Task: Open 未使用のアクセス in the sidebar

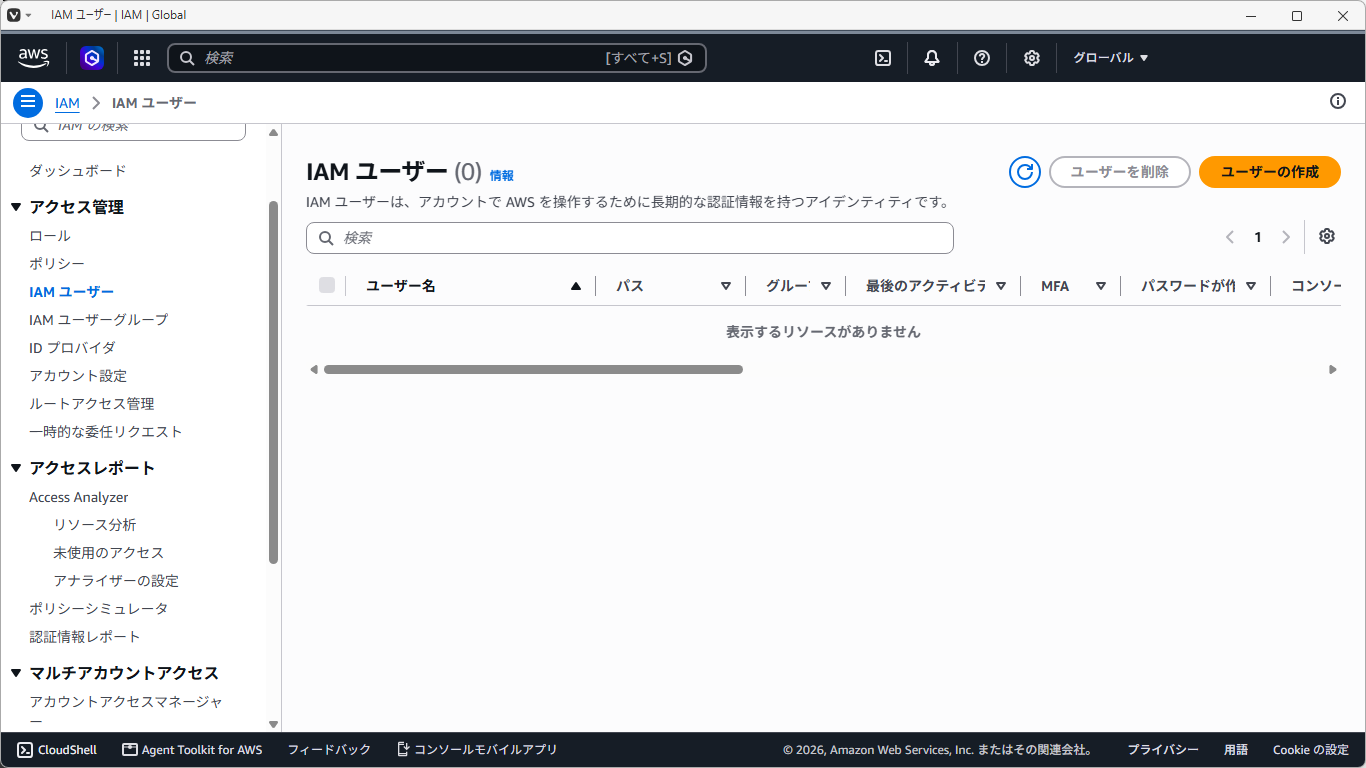Action: [109, 553]
